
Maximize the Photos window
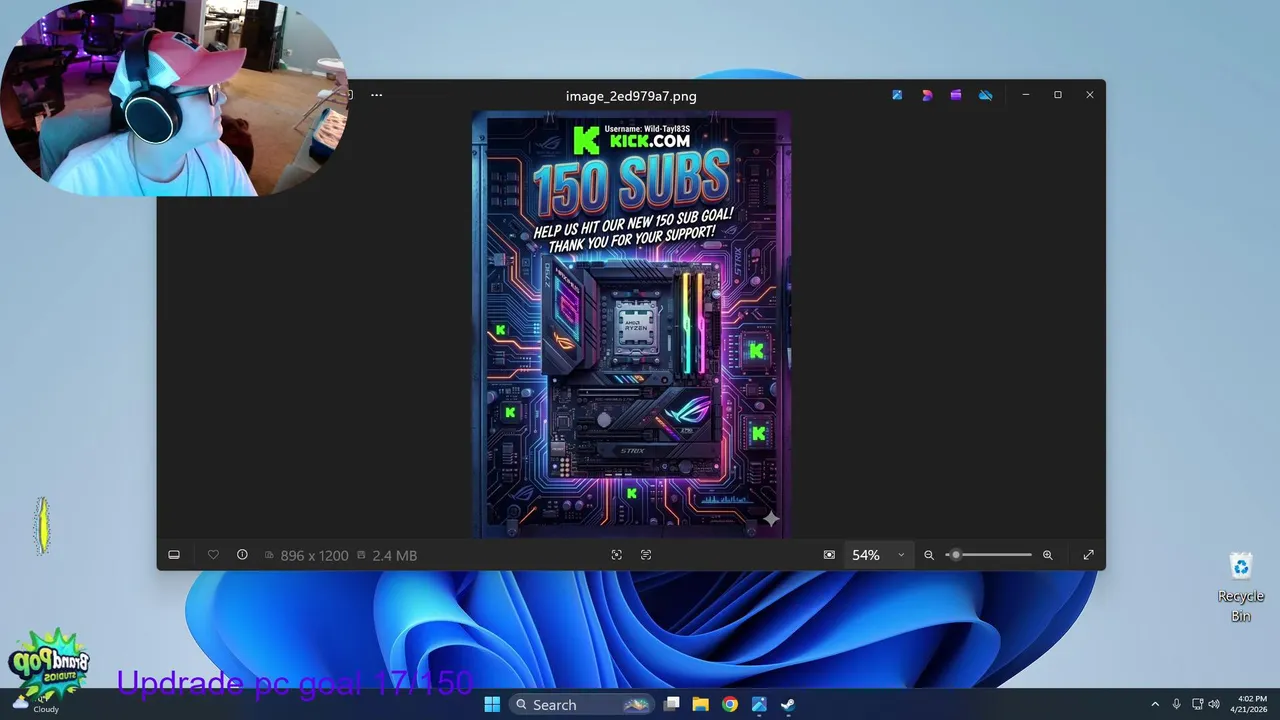[x=1058, y=95]
